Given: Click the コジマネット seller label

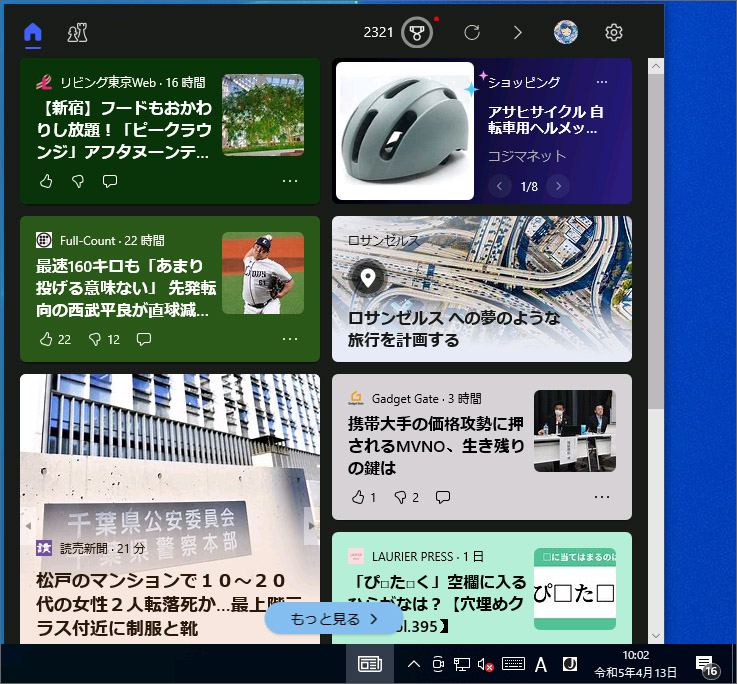Looking at the screenshot, I should 526,156.
